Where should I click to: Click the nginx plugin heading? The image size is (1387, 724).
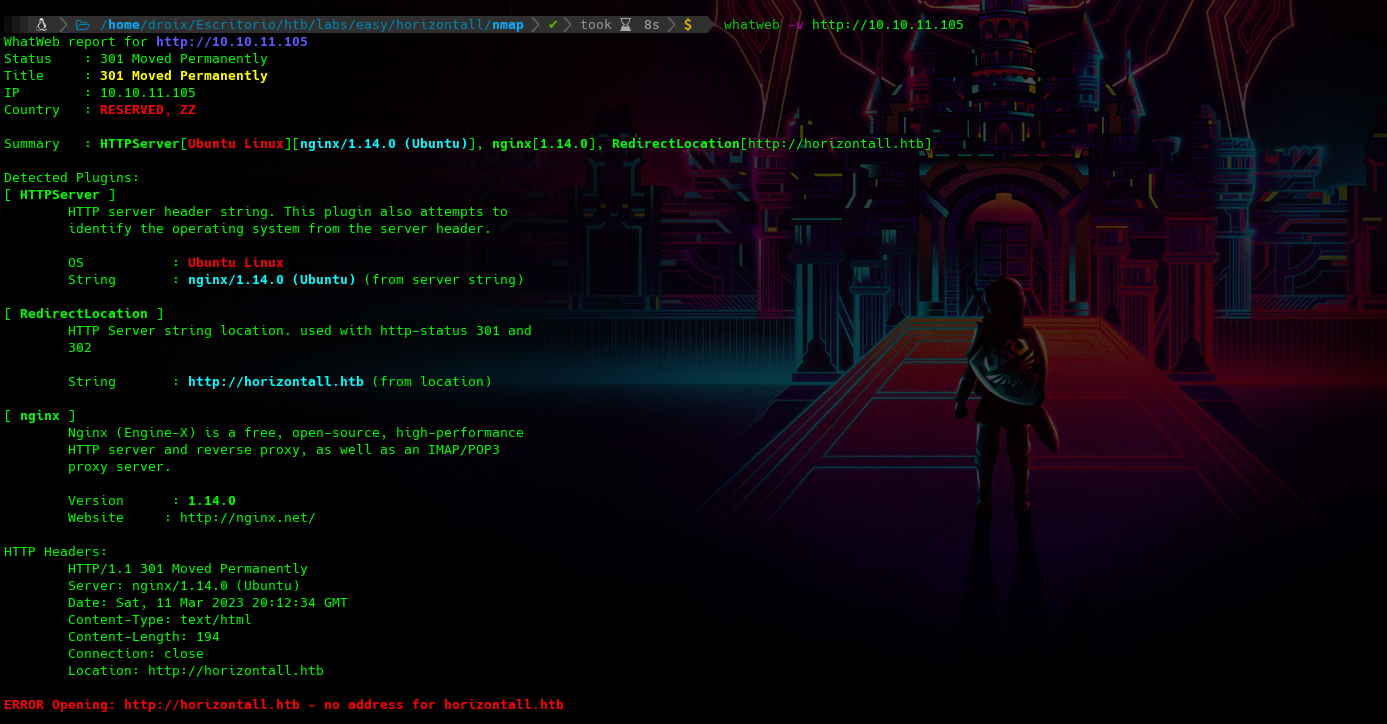(40, 416)
